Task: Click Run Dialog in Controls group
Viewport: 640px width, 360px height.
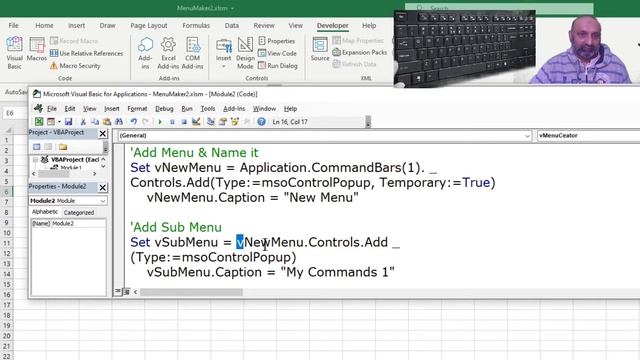Action: (x=278, y=65)
